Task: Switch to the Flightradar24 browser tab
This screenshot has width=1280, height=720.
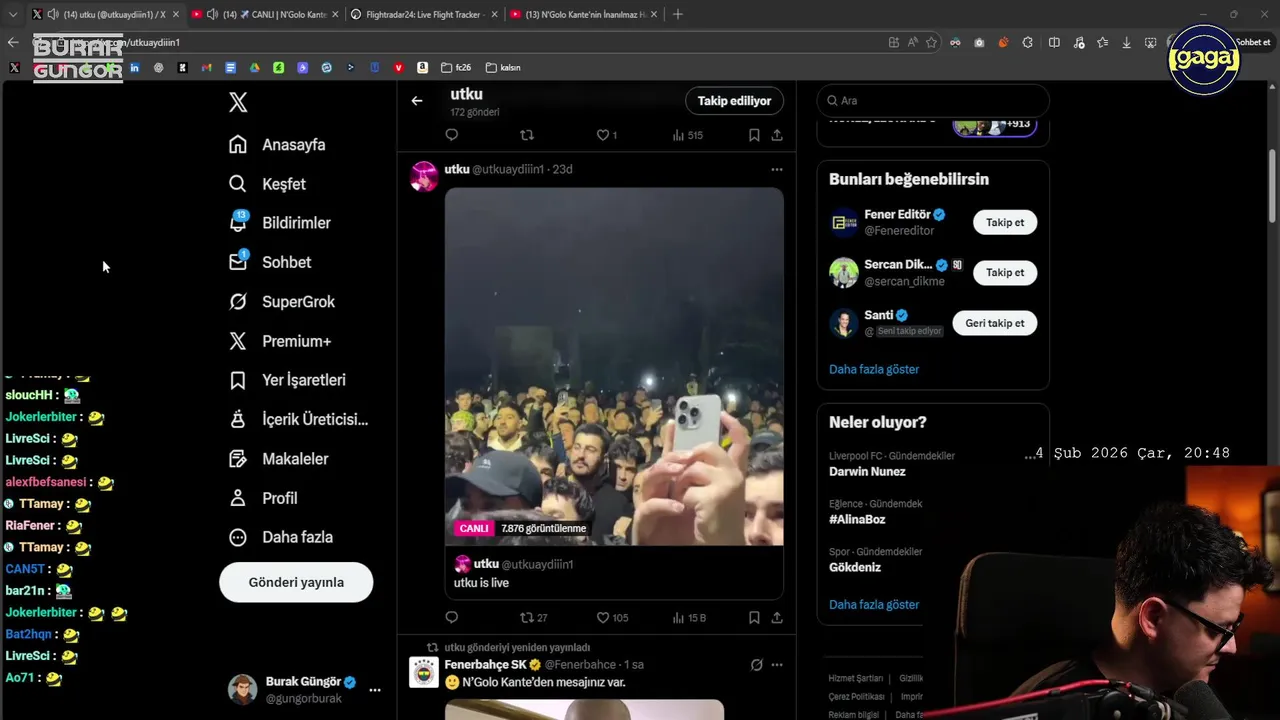Action: tap(423, 14)
